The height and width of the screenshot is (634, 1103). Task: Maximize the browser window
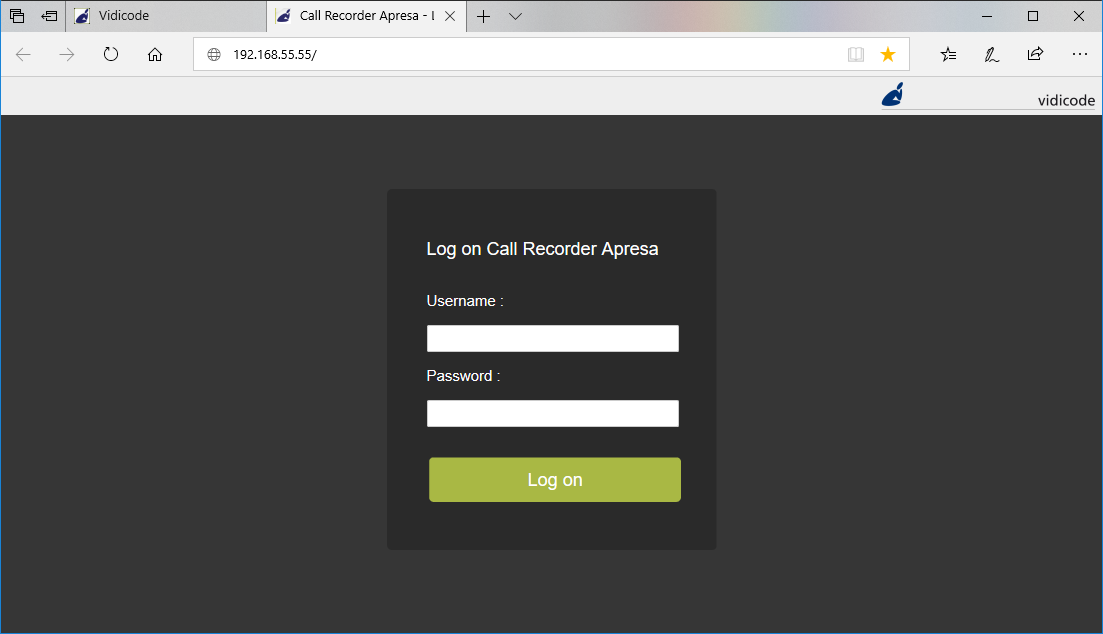pyautogui.click(x=1033, y=16)
